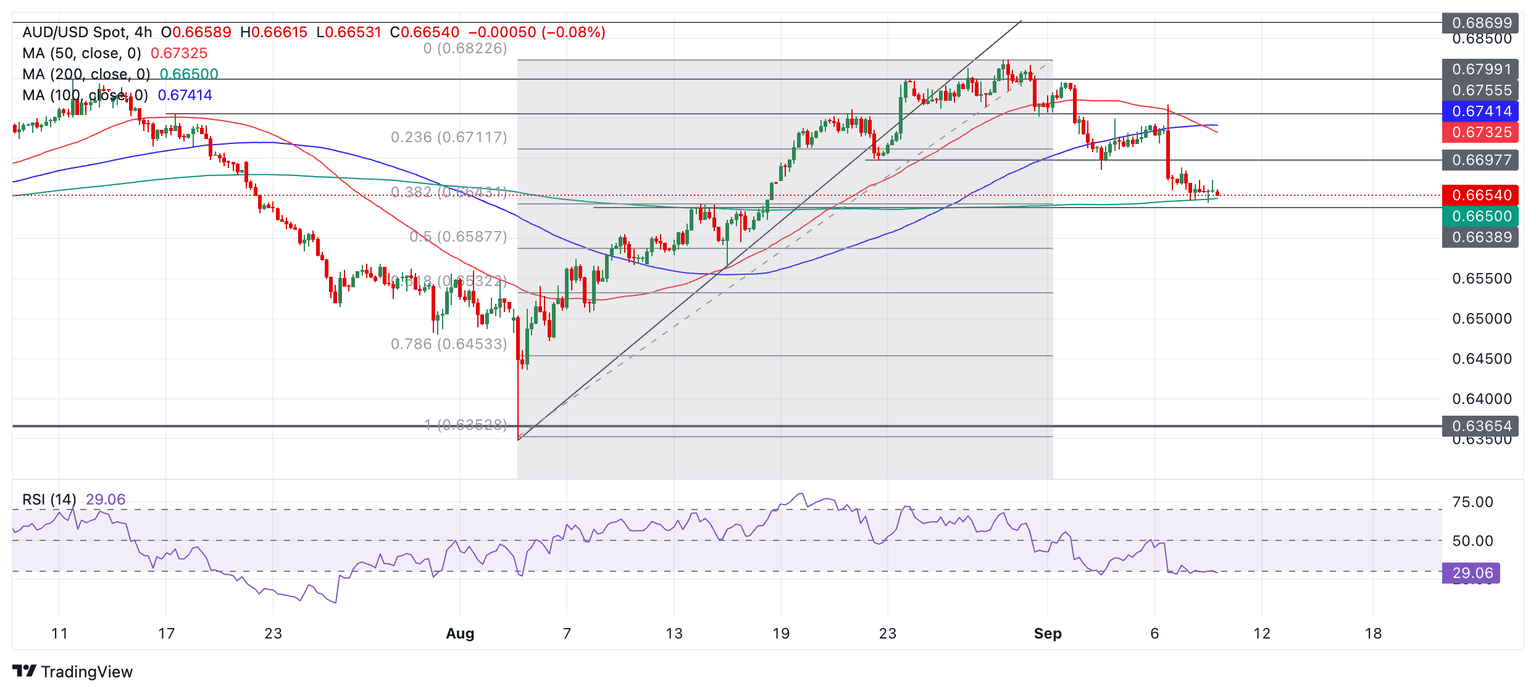Image resolution: width=1536 pixels, height=693 pixels.
Task: Click the 0.66977 price level label
Action: 1480,160
